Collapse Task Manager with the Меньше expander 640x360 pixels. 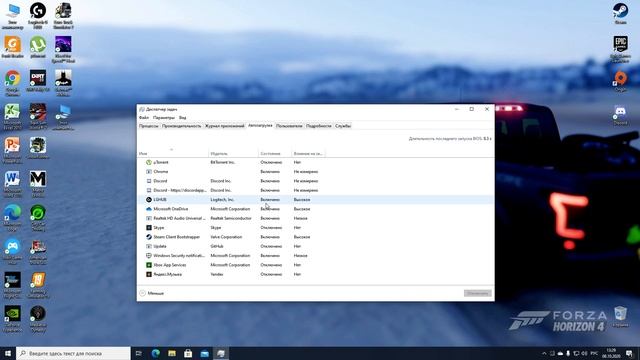point(151,293)
